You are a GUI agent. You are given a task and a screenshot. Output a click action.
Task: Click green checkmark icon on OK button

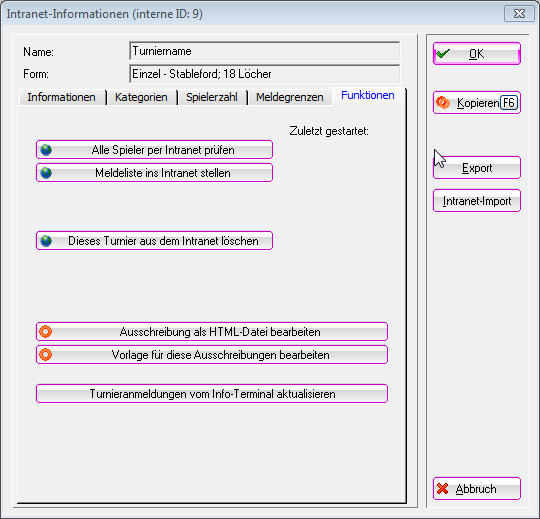point(443,53)
